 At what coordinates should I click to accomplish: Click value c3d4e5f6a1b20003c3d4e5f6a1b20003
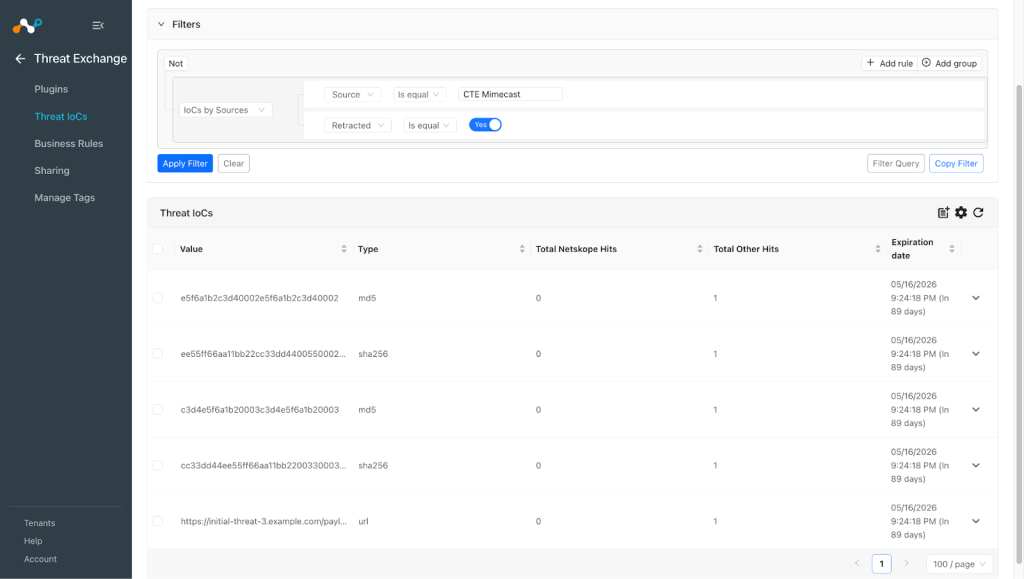[260, 409]
